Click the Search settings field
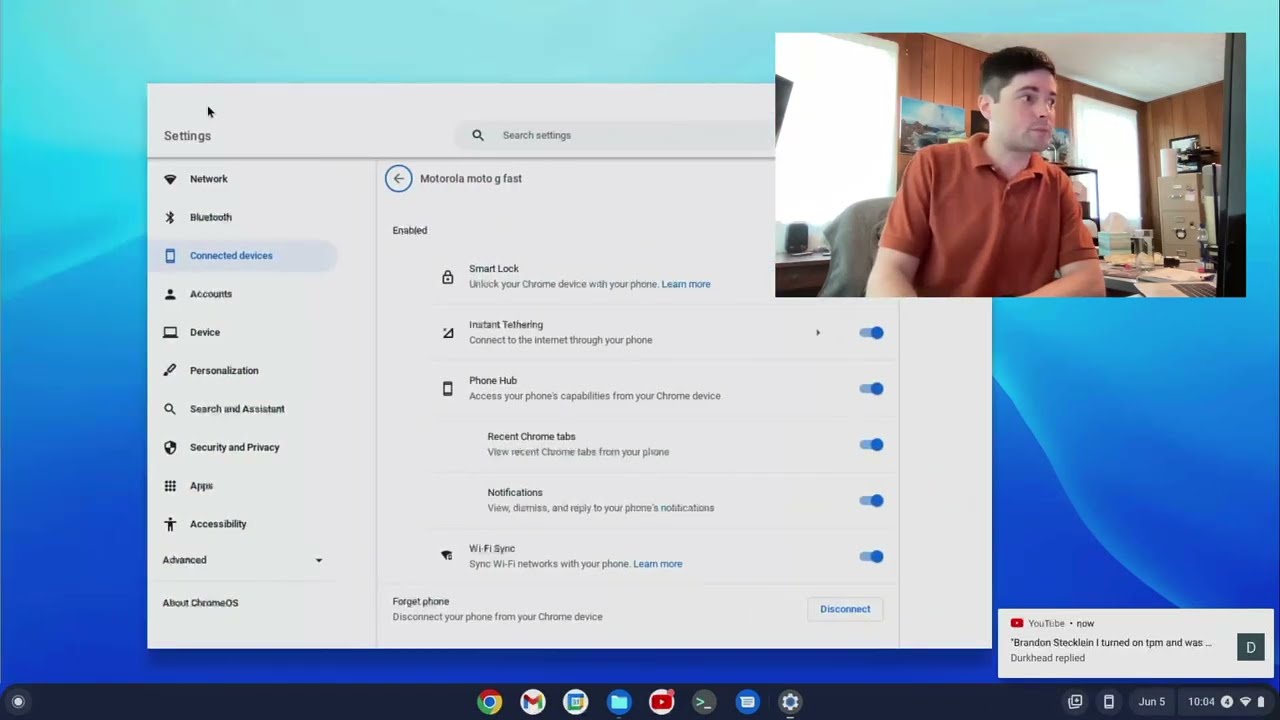Image resolution: width=1280 pixels, height=720 pixels. 615,135
